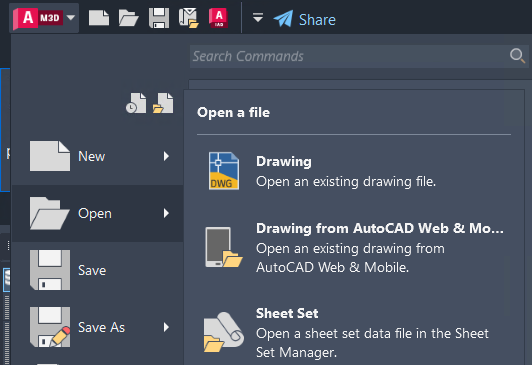Click the magnifier search icon
The height and width of the screenshot is (365, 532).
tap(517, 55)
